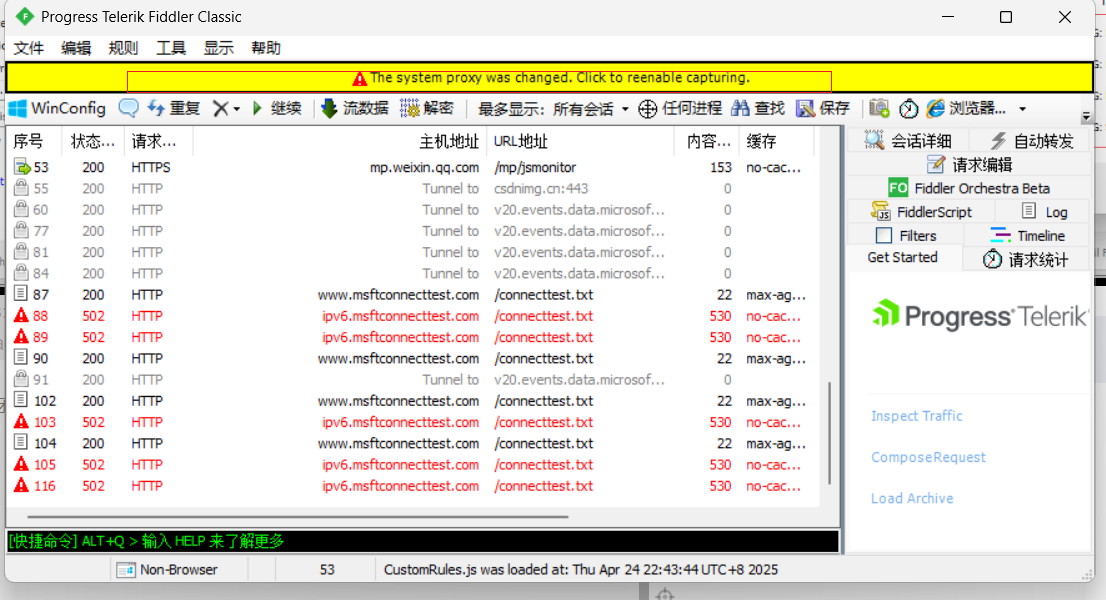Click the 继续 resume button
The image size is (1106, 600).
click(276, 109)
